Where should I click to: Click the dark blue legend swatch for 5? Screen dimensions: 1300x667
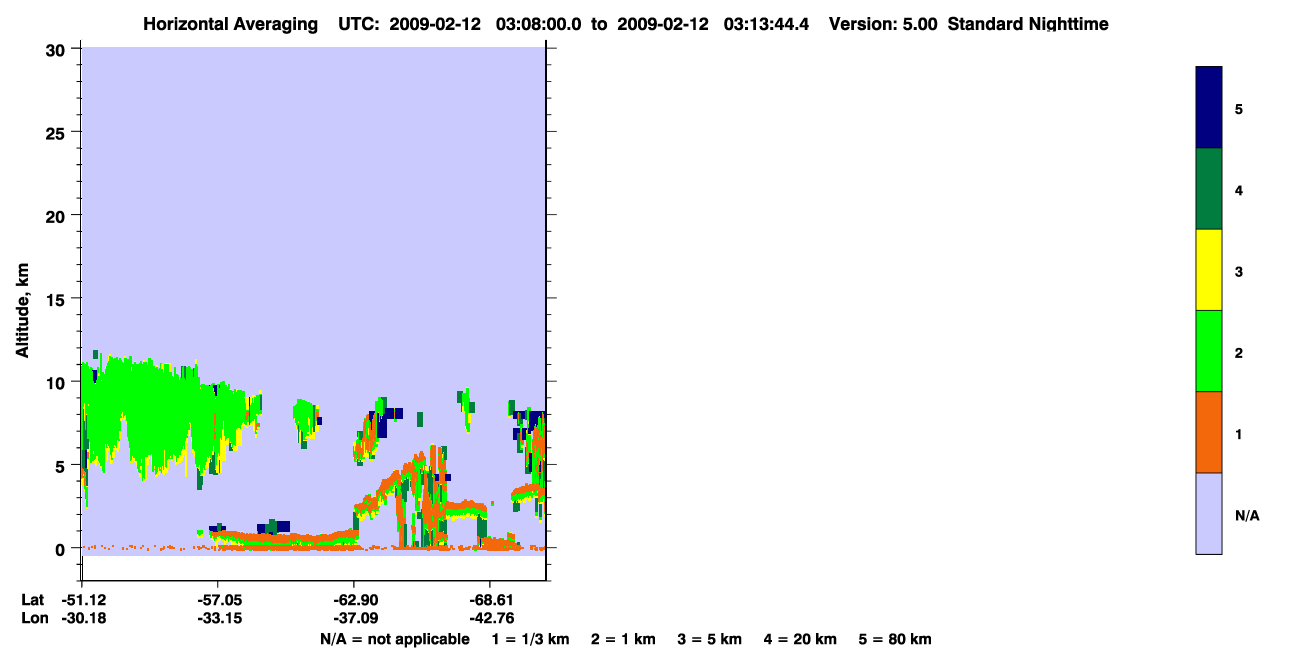click(x=1208, y=107)
